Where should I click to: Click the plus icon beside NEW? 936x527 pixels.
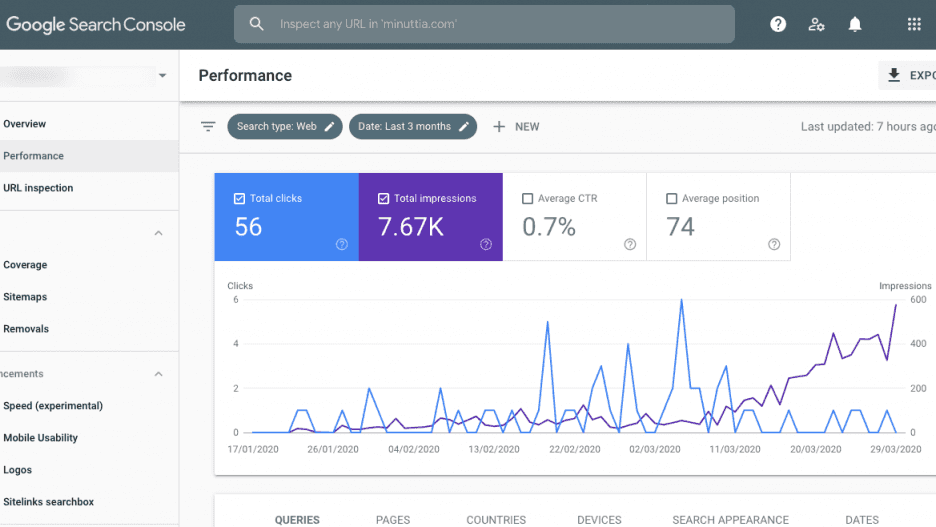tap(499, 127)
